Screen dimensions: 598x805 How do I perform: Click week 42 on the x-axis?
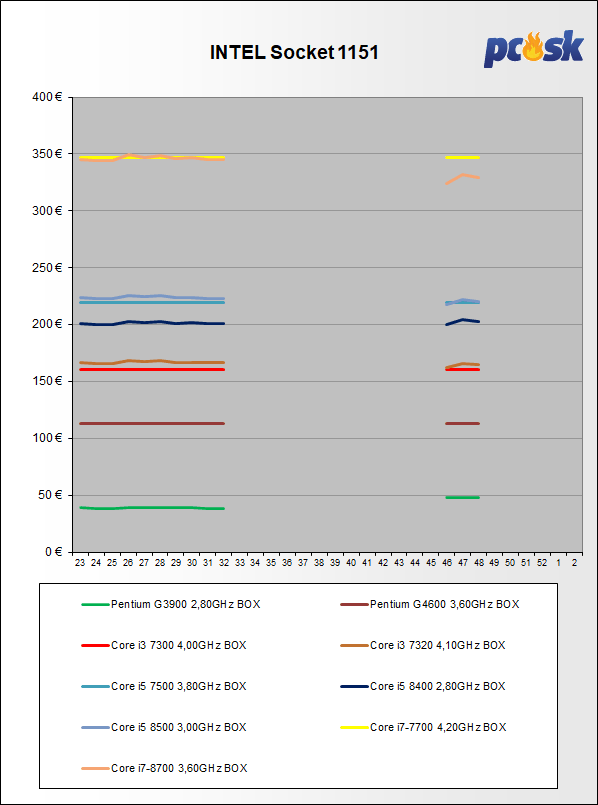(382, 563)
